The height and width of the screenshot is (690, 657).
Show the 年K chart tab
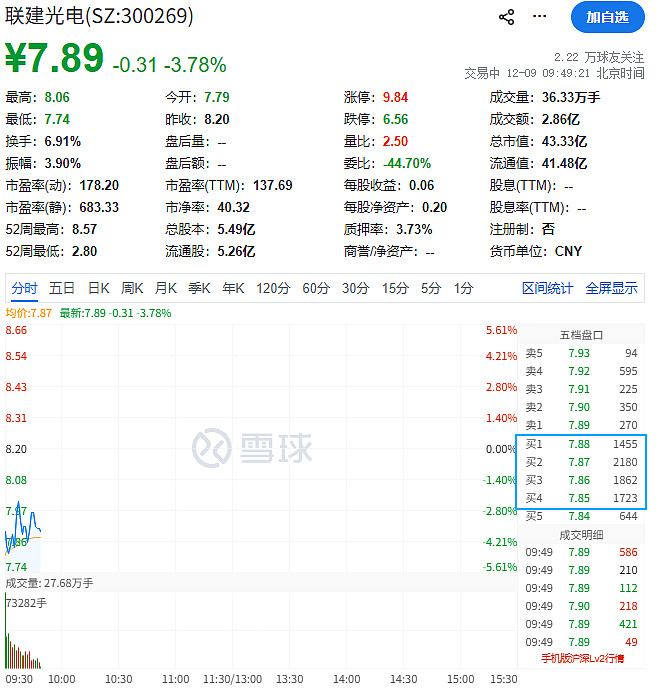click(x=233, y=288)
